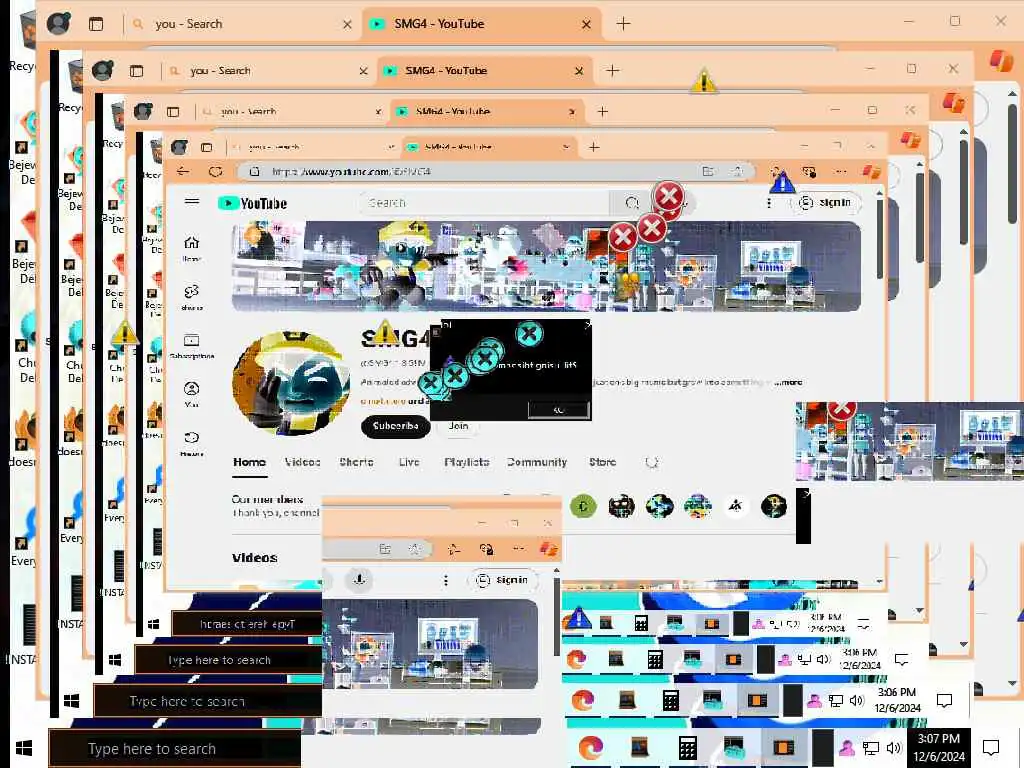Click the Join button
The width and height of the screenshot is (1024, 768).
point(458,426)
